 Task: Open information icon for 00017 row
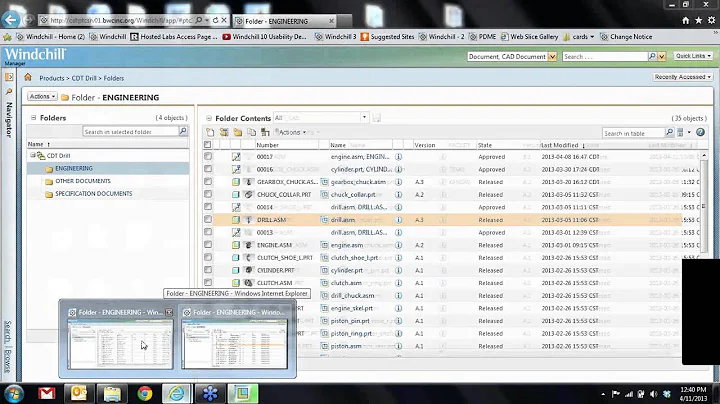pos(399,157)
